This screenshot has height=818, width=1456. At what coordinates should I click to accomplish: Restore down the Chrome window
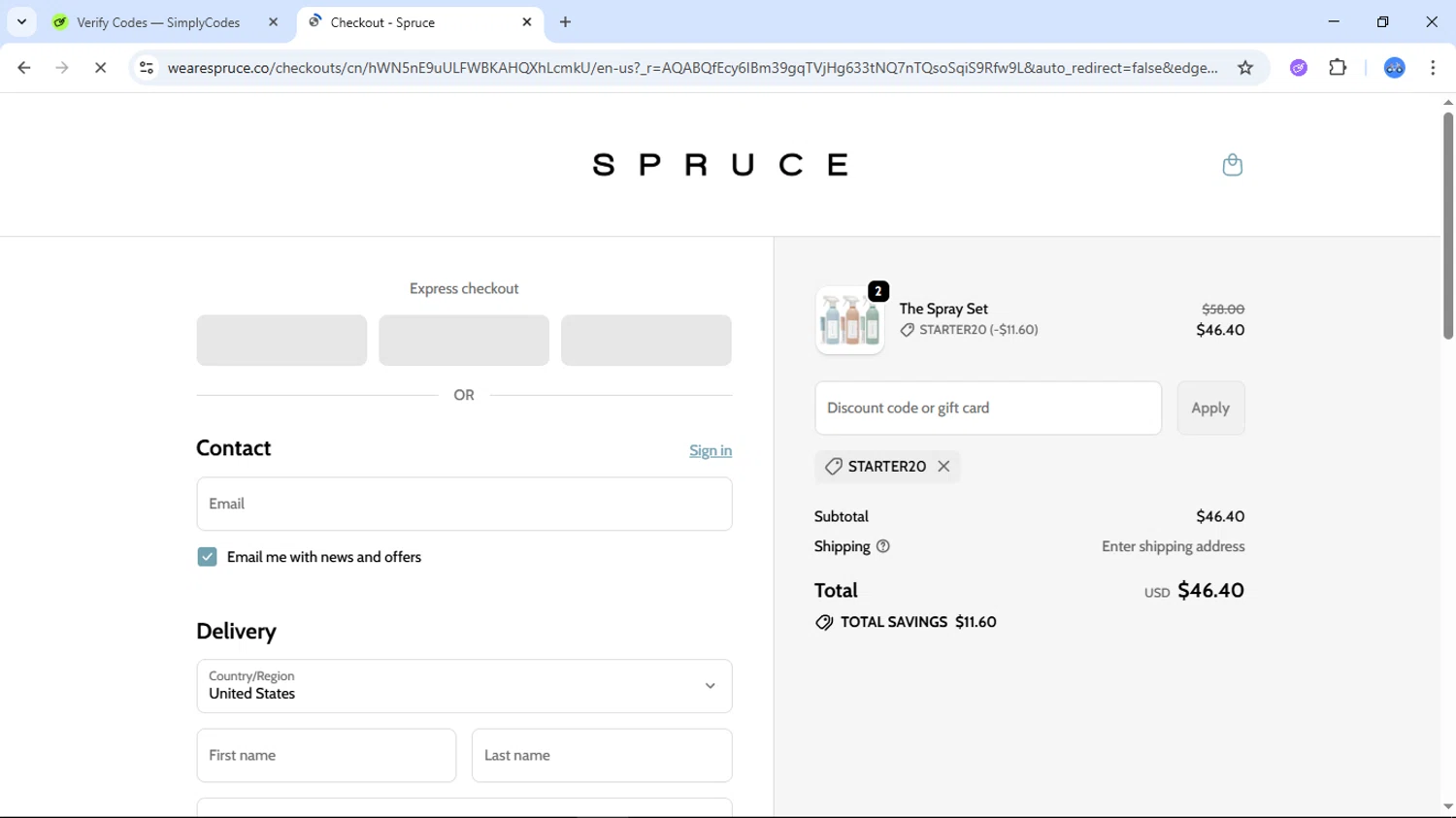[1382, 21]
